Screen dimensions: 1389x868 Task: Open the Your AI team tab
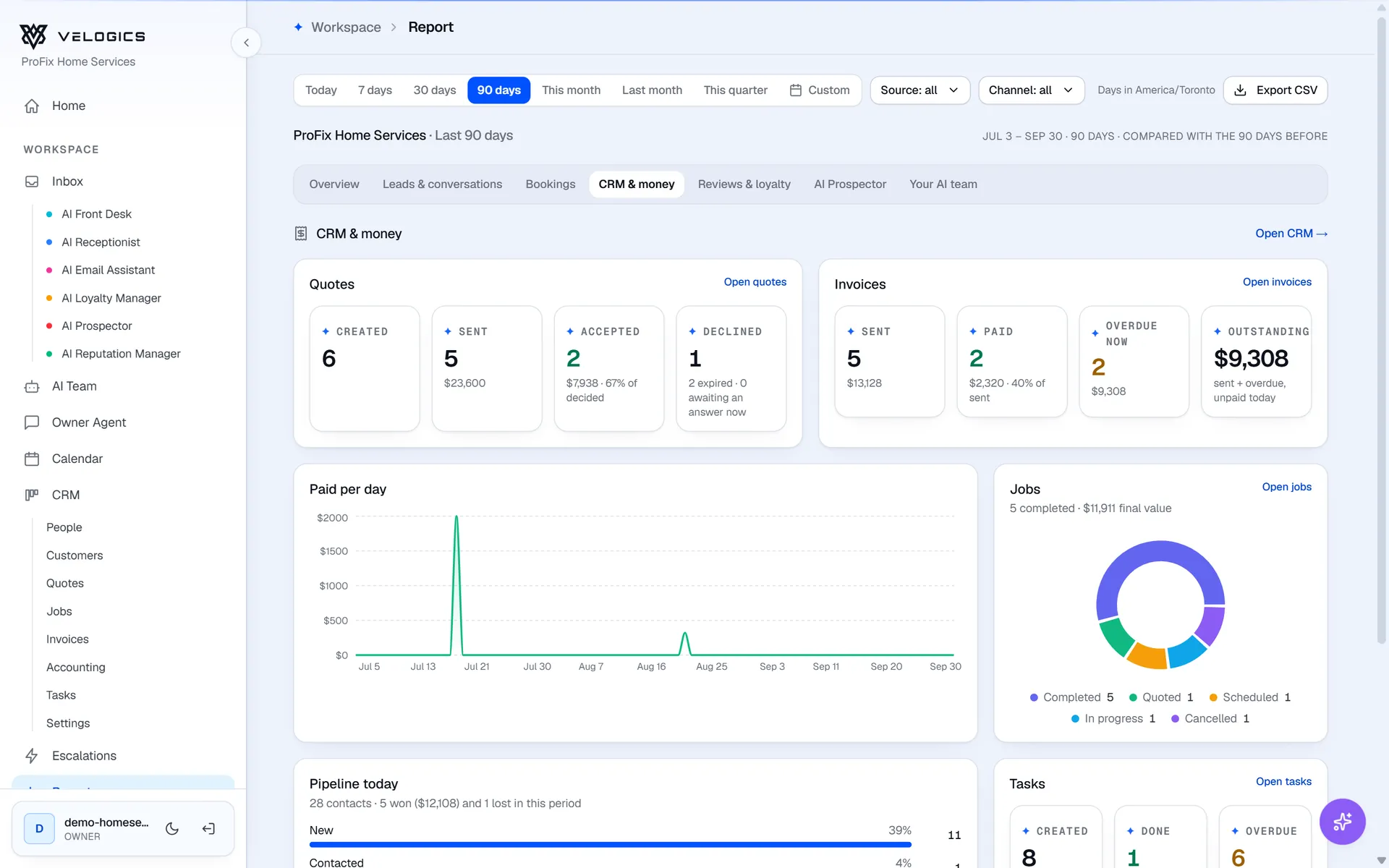(943, 184)
